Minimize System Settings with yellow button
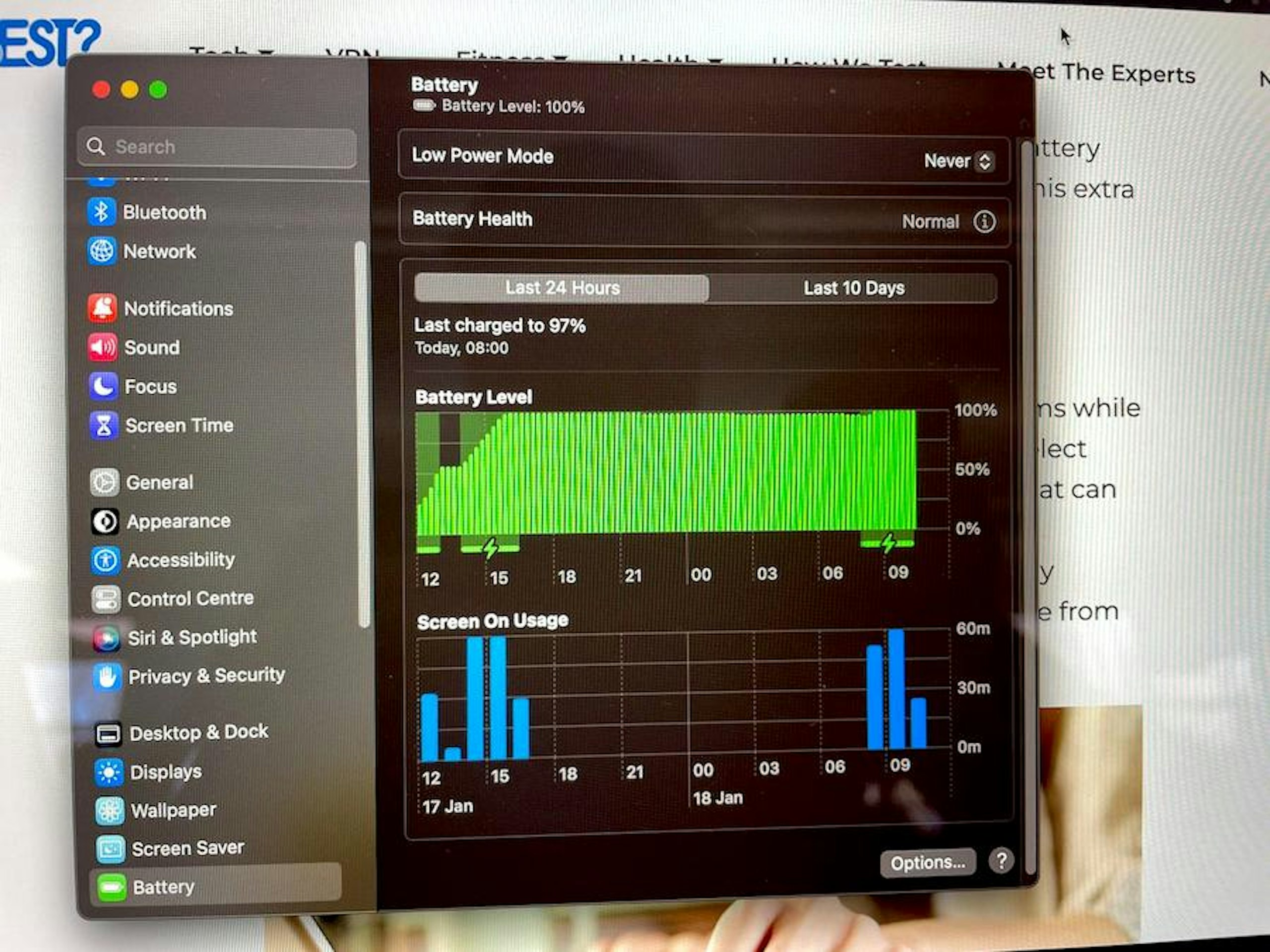Screen dimensions: 1270x952 point(130,90)
